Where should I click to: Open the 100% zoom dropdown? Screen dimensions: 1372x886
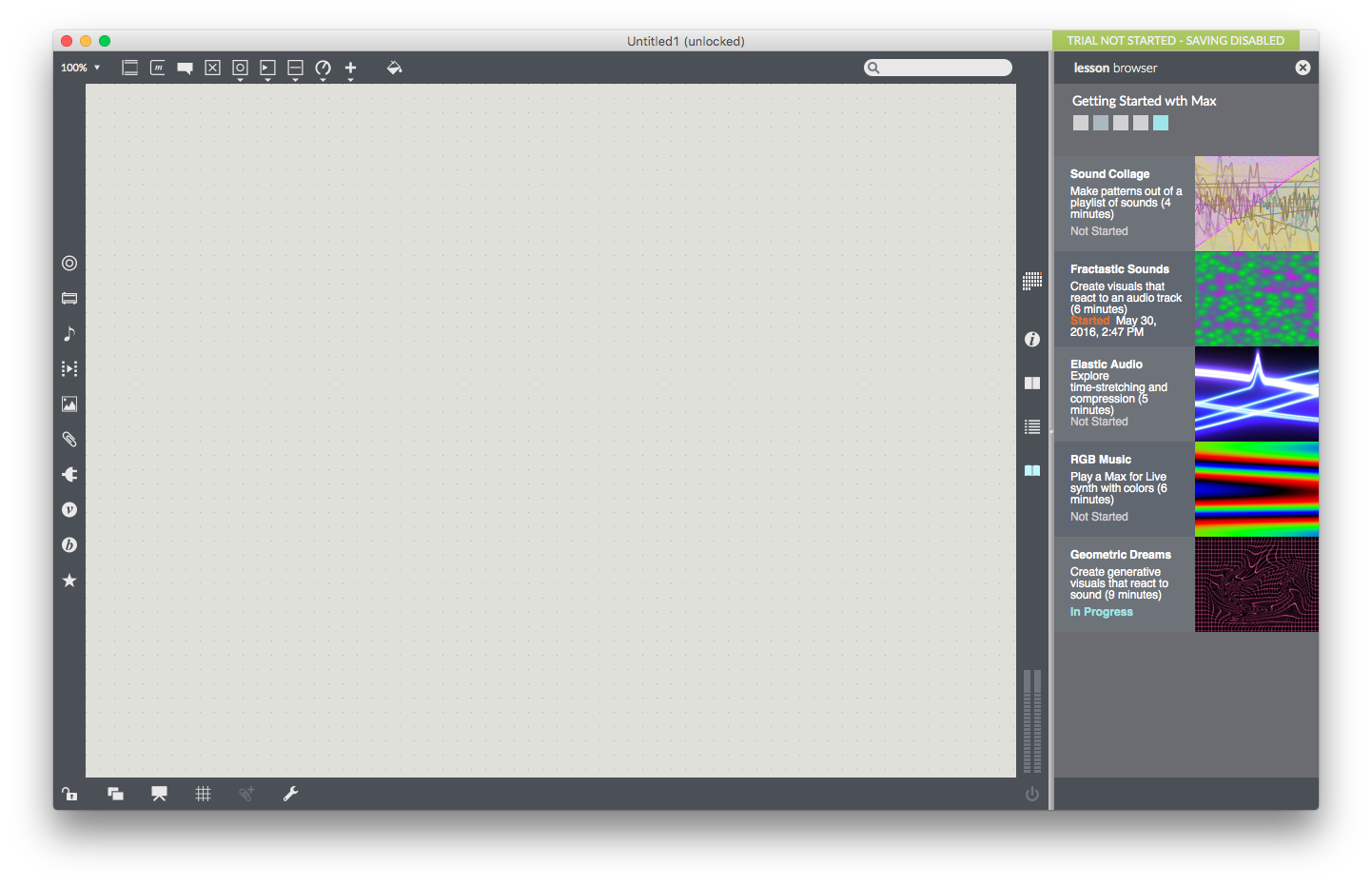point(80,68)
